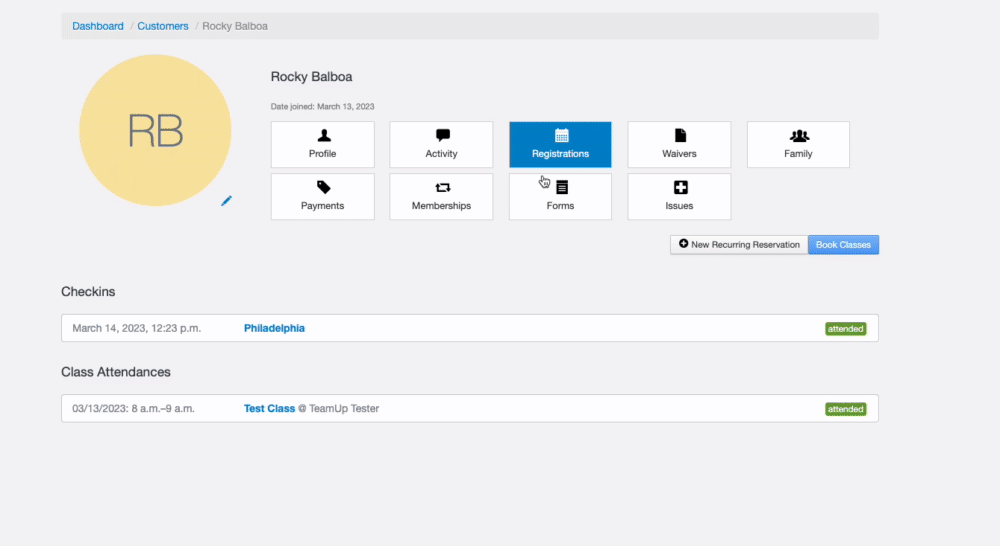Viewport: 1000px width, 546px height.
Task: Navigate to Customers in the breadcrumb
Action: (163, 26)
